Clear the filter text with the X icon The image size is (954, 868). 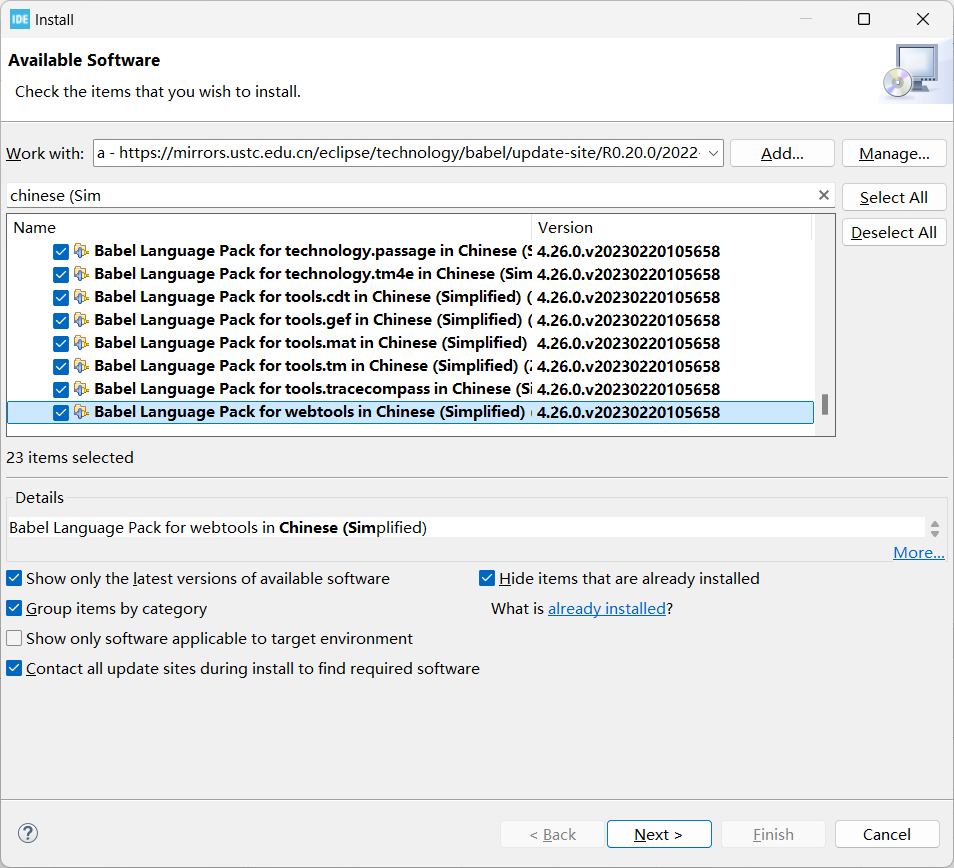coord(824,195)
